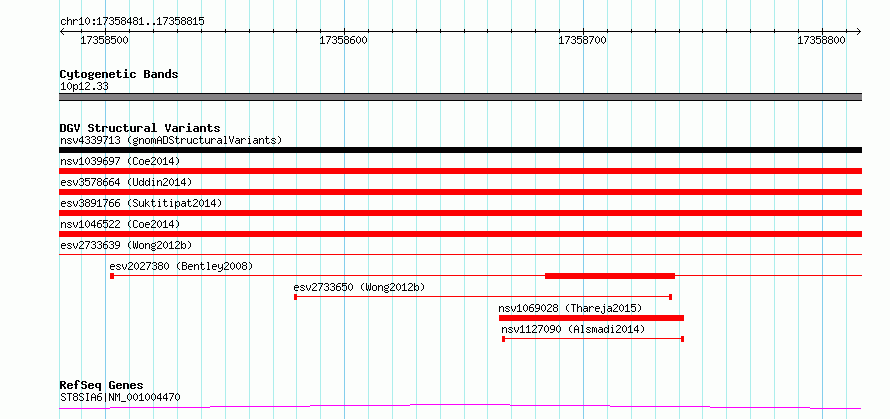The image size is (890, 419).
Task: Click the 10p12.33 band label
Action: point(84,87)
